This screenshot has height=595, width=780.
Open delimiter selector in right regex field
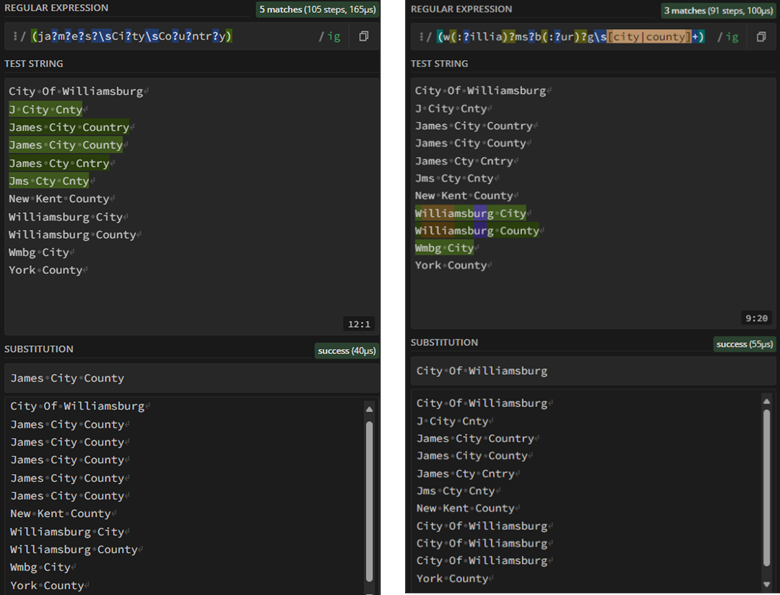421,37
